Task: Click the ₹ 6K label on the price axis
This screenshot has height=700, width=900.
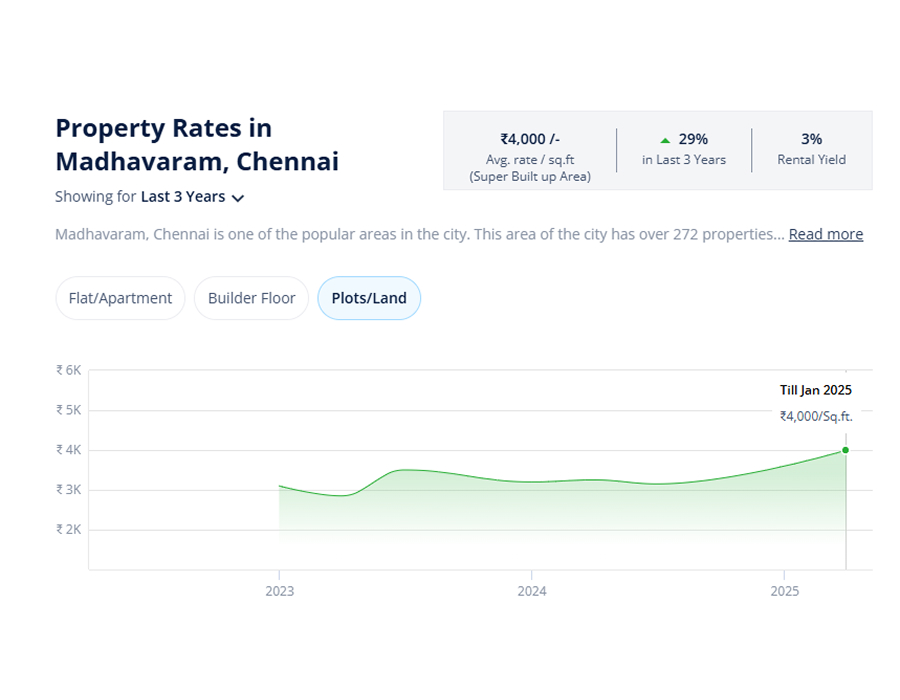Action: pyautogui.click(x=69, y=370)
